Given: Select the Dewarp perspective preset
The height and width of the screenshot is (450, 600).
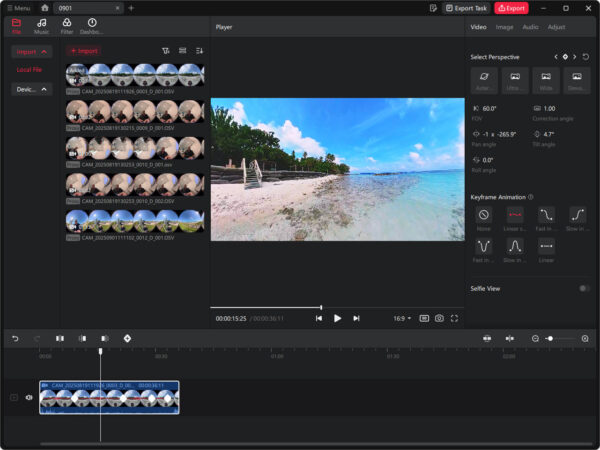Looking at the screenshot, I should [577, 80].
